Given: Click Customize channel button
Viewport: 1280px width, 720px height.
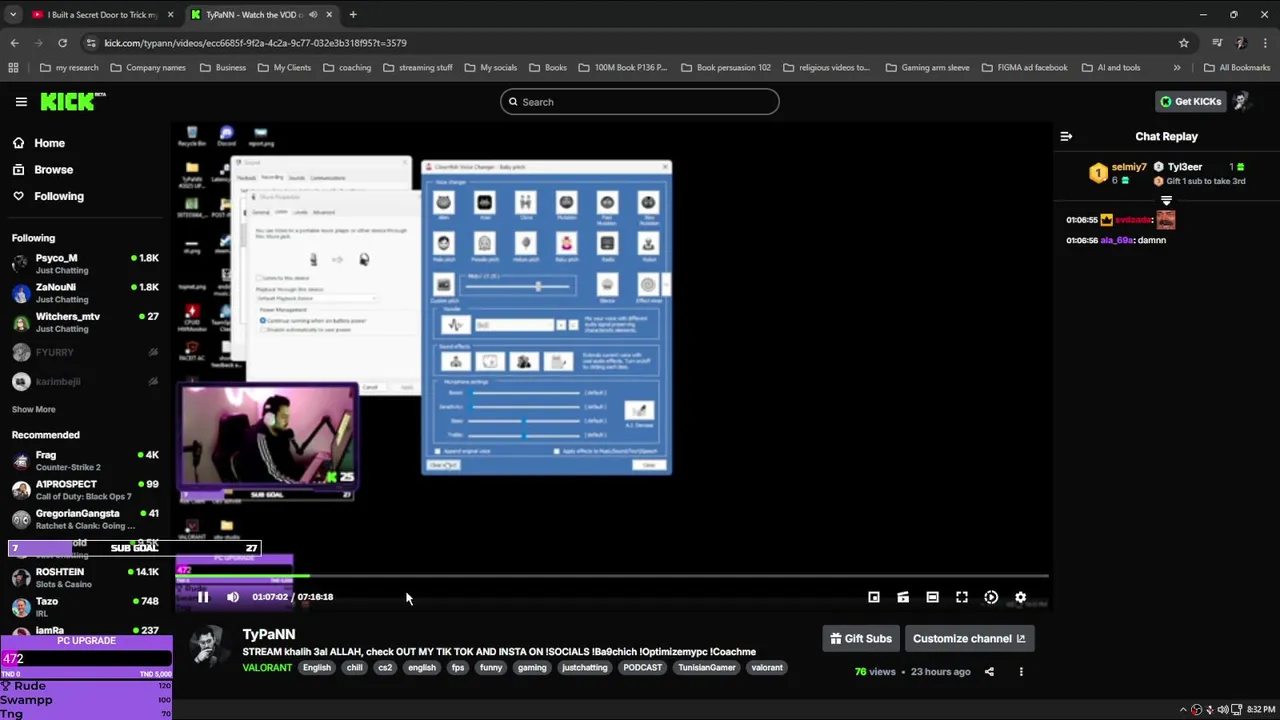Looking at the screenshot, I should tap(969, 638).
